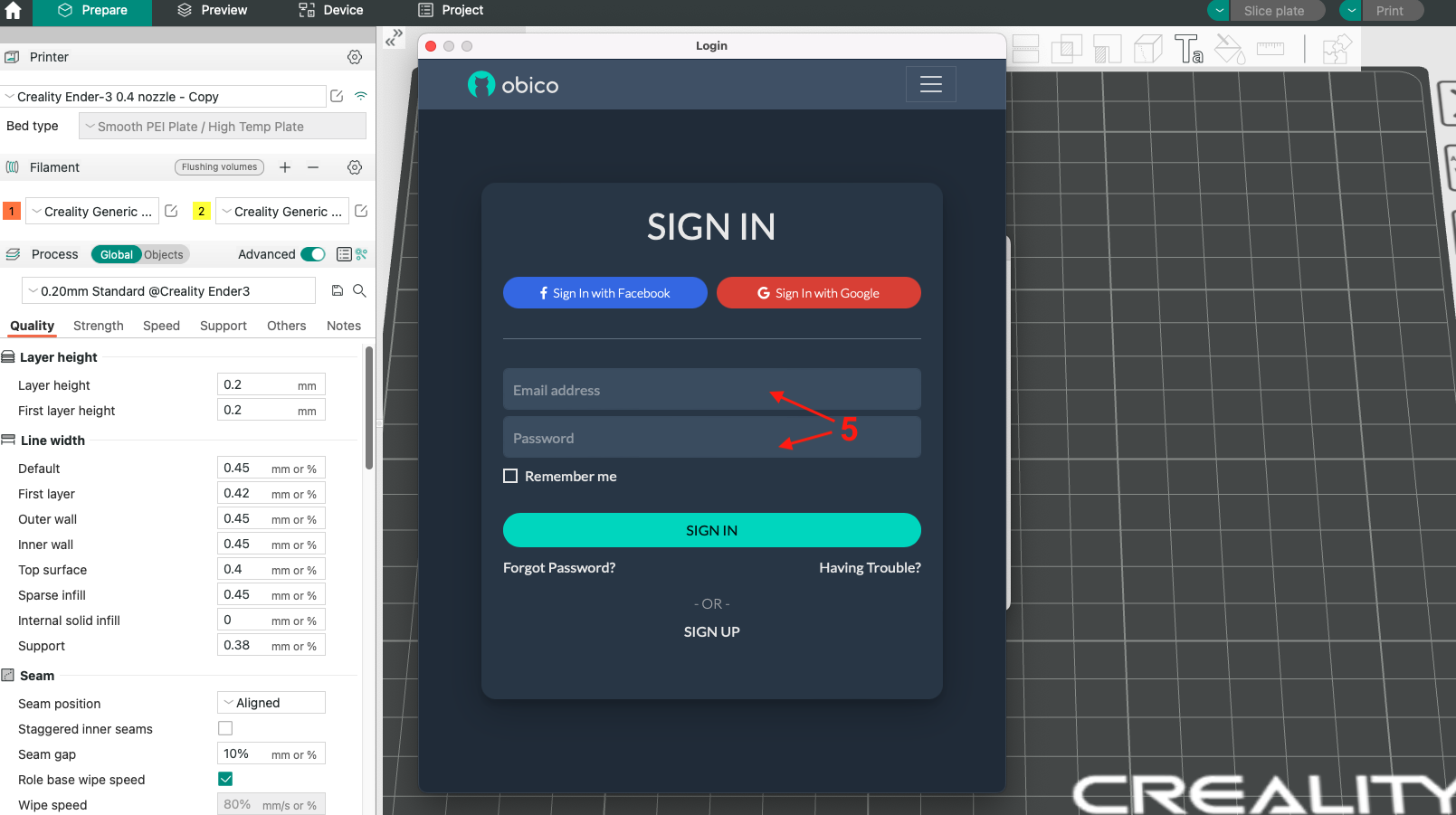1456x815 pixels.
Task: Collapse the sidebar with double-chevron icon
Action: [394, 38]
